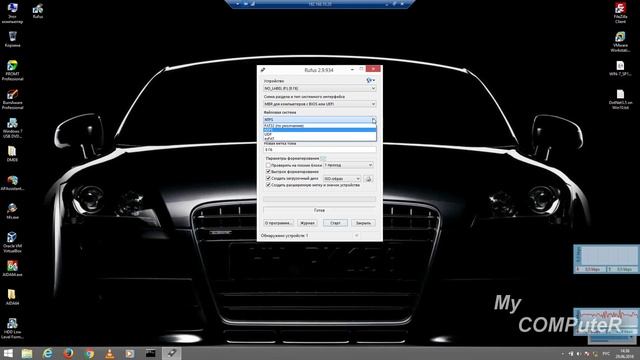The width and height of the screenshot is (640, 360).
Task: Open the bad blocks passes dropdown
Action: (348, 165)
